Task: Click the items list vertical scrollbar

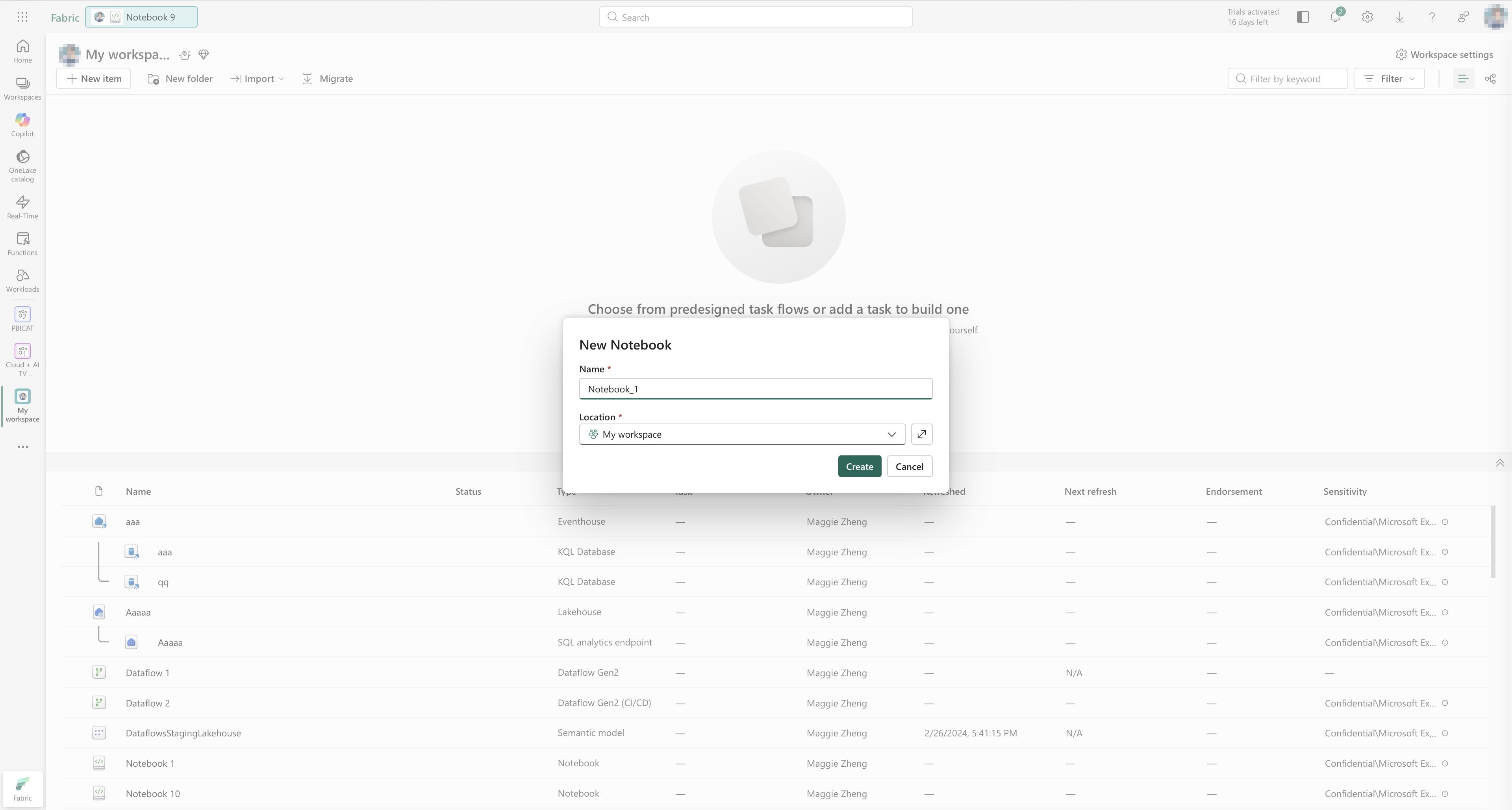Action: (x=1493, y=541)
